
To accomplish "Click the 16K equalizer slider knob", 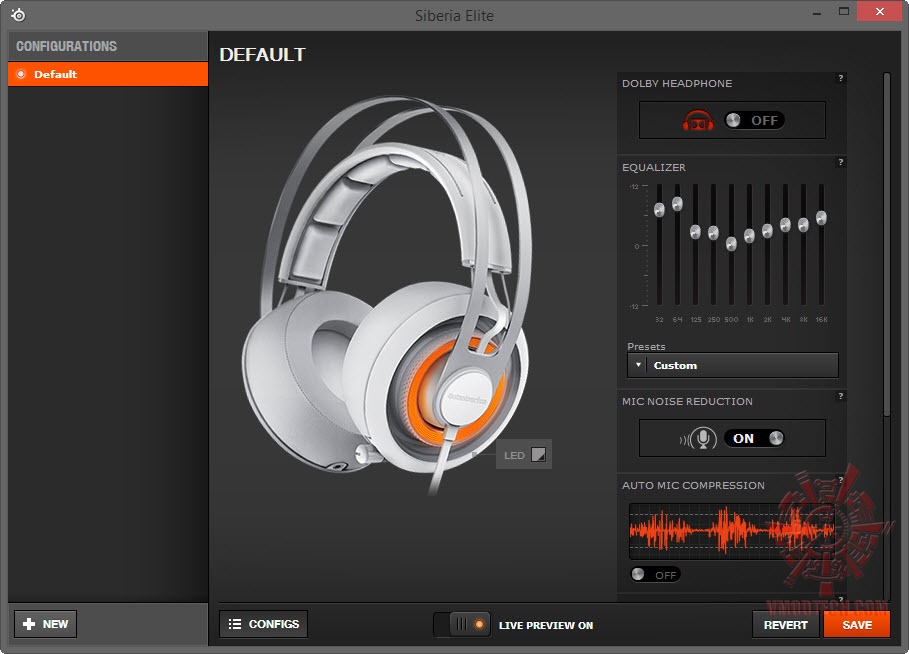I will [821, 218].
